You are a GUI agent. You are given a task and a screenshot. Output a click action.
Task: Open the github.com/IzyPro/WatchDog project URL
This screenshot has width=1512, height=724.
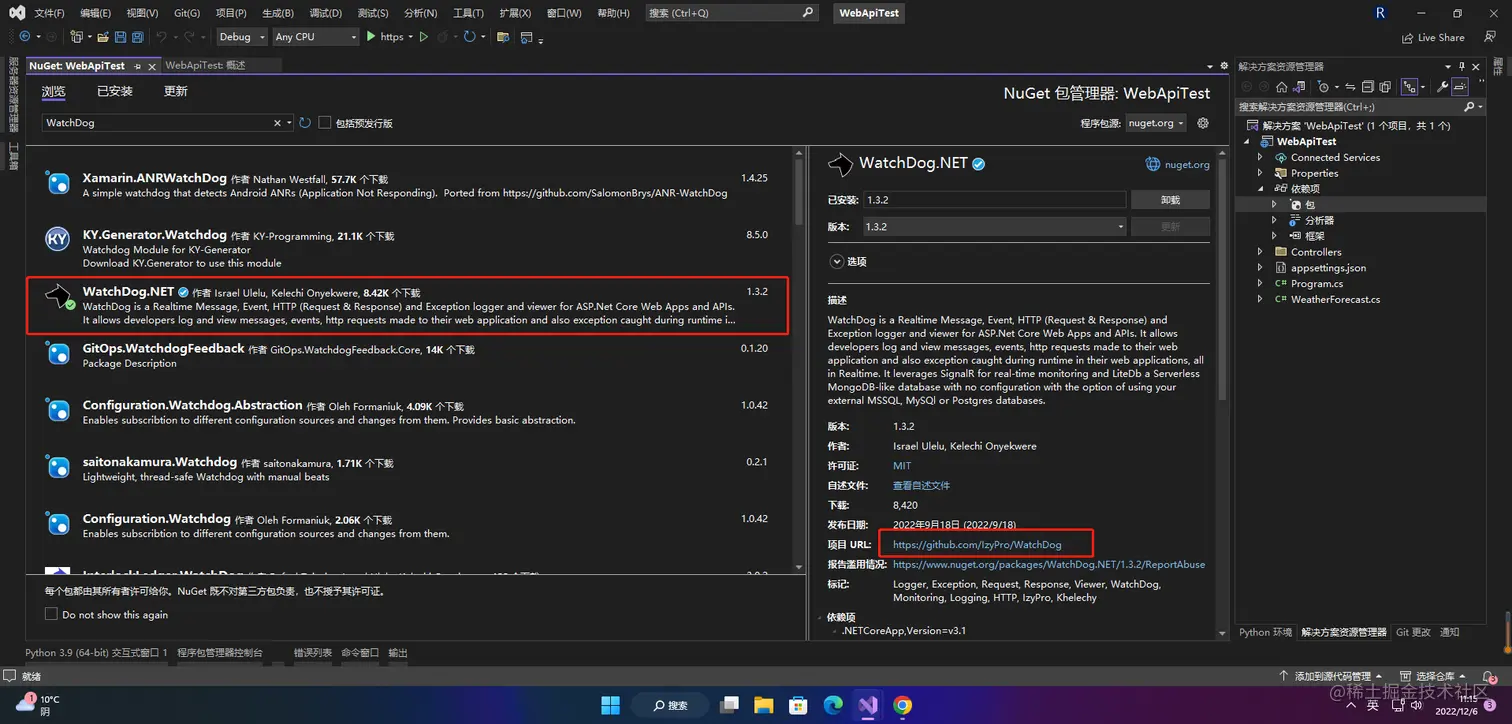click(977, 545)
